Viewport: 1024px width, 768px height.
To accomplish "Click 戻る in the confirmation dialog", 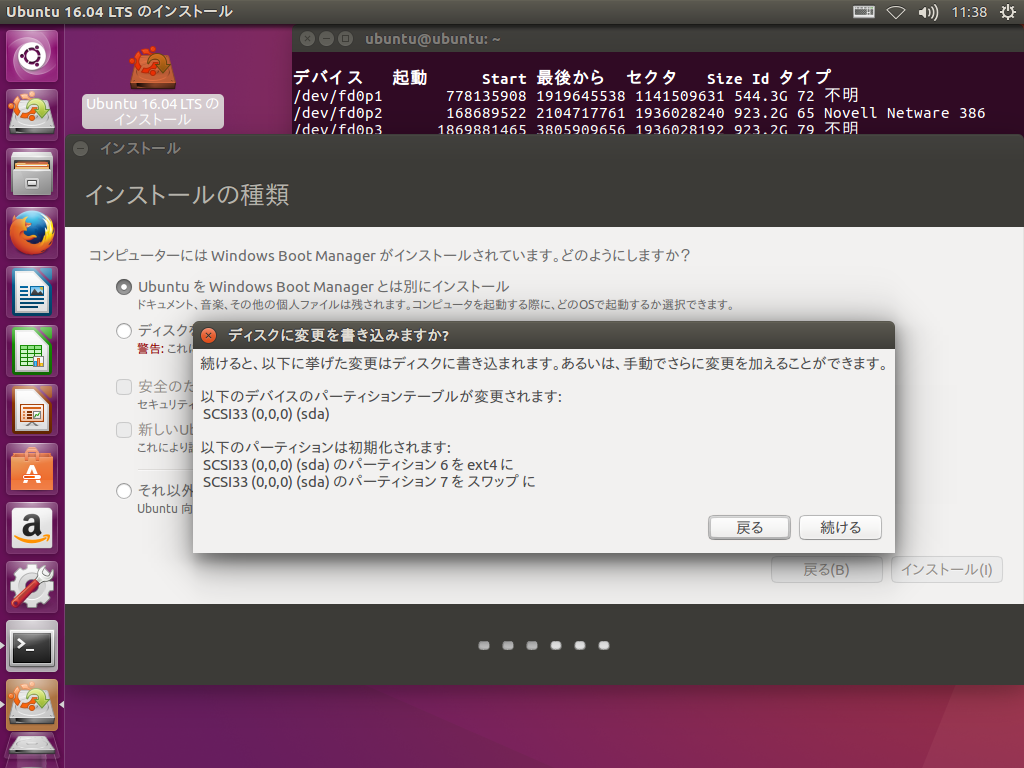I will (749, 528).
